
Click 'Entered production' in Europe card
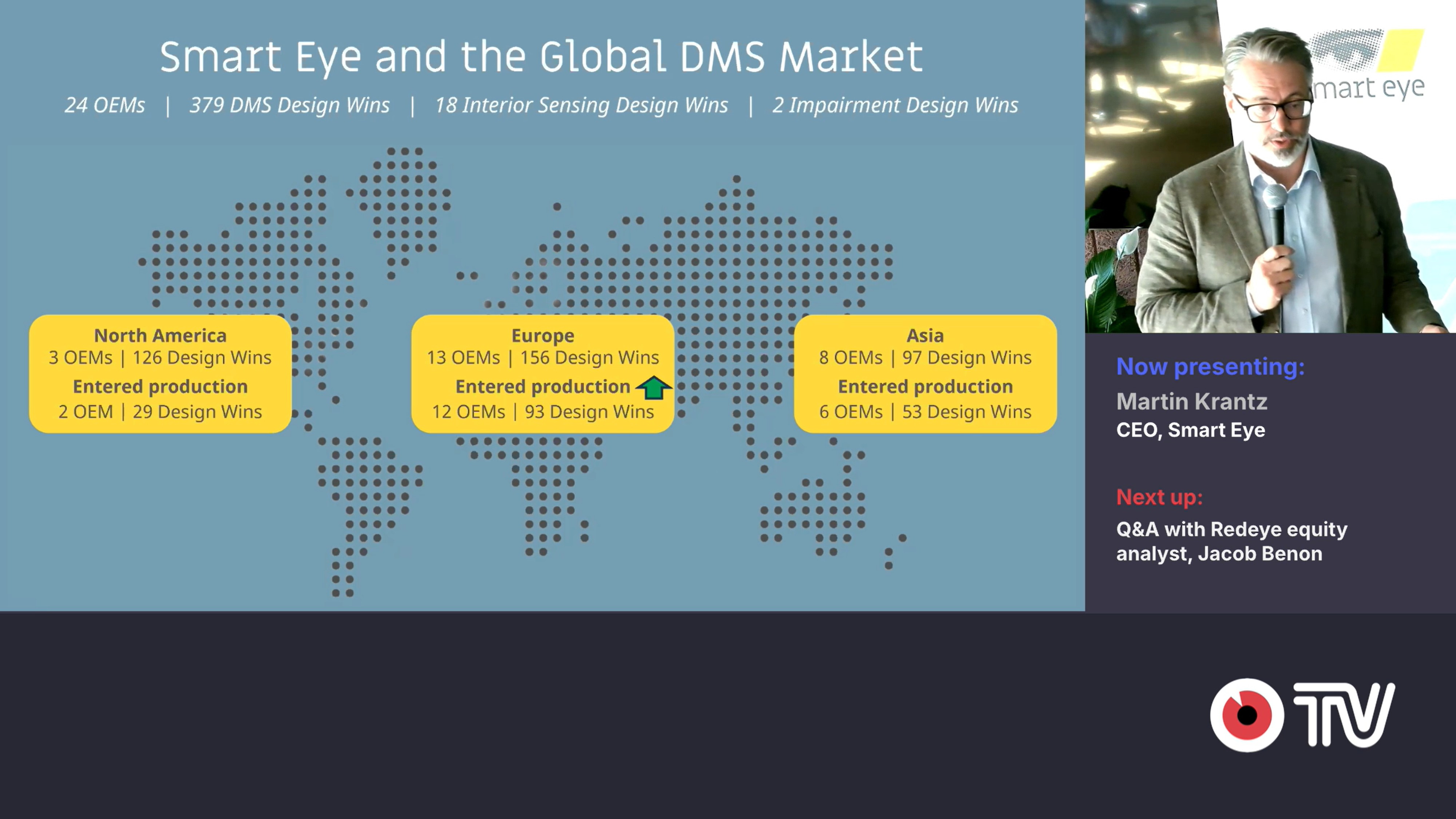tap(543, 387)
